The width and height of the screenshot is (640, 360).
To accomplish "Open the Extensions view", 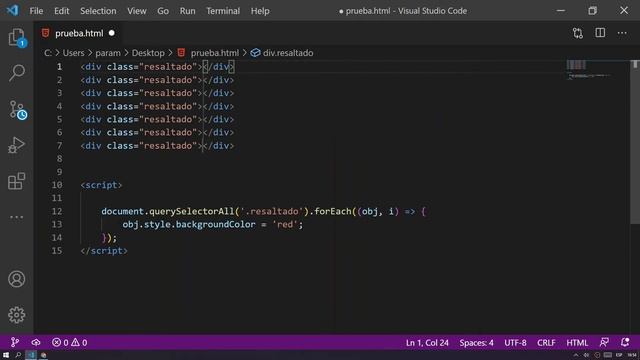I will click(x=17, y=181).
